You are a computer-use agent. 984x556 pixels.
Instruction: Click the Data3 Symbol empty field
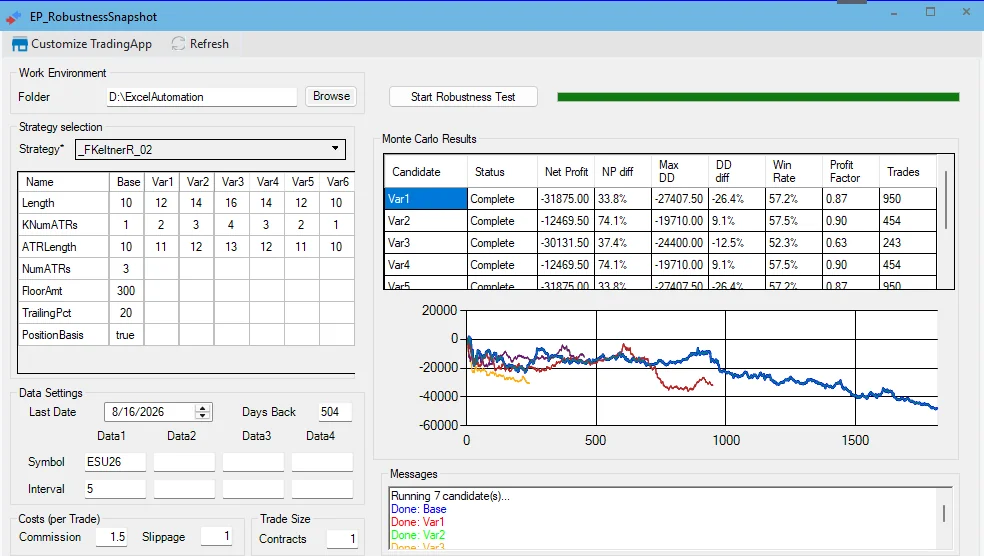[x=253, y=462]
